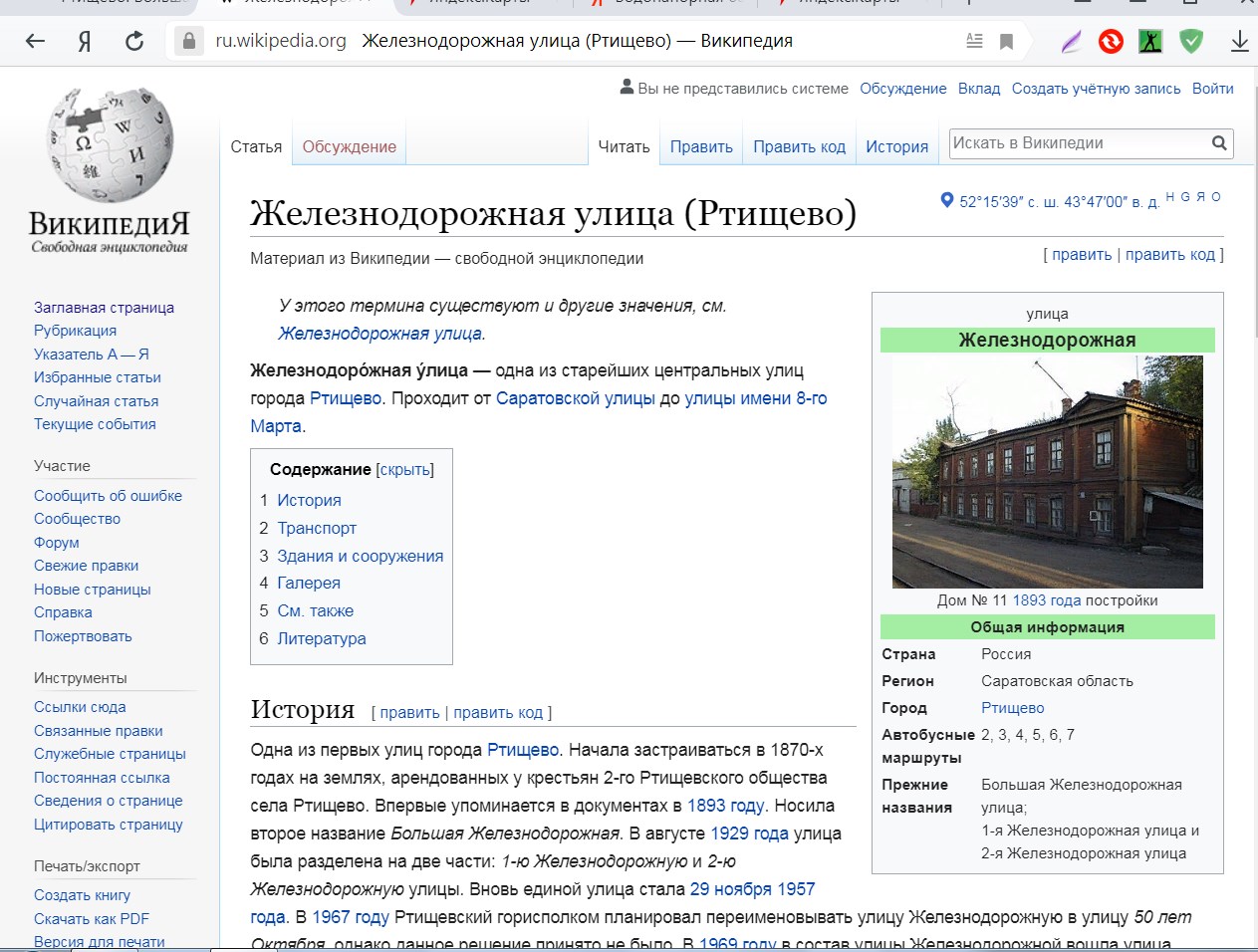Switch to the Статья tab
Viewport: 1258px width, 952px height.
[x=256, y=146]
